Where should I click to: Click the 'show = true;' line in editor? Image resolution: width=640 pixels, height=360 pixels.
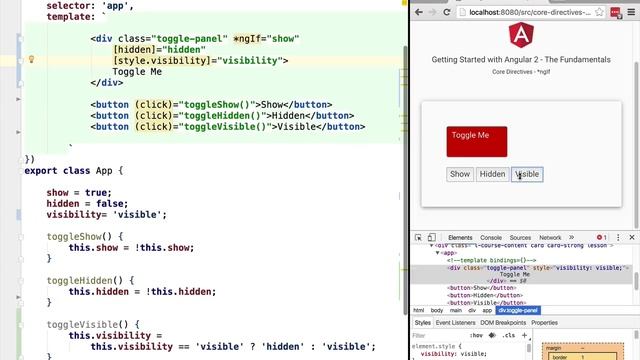pos(79,193)
